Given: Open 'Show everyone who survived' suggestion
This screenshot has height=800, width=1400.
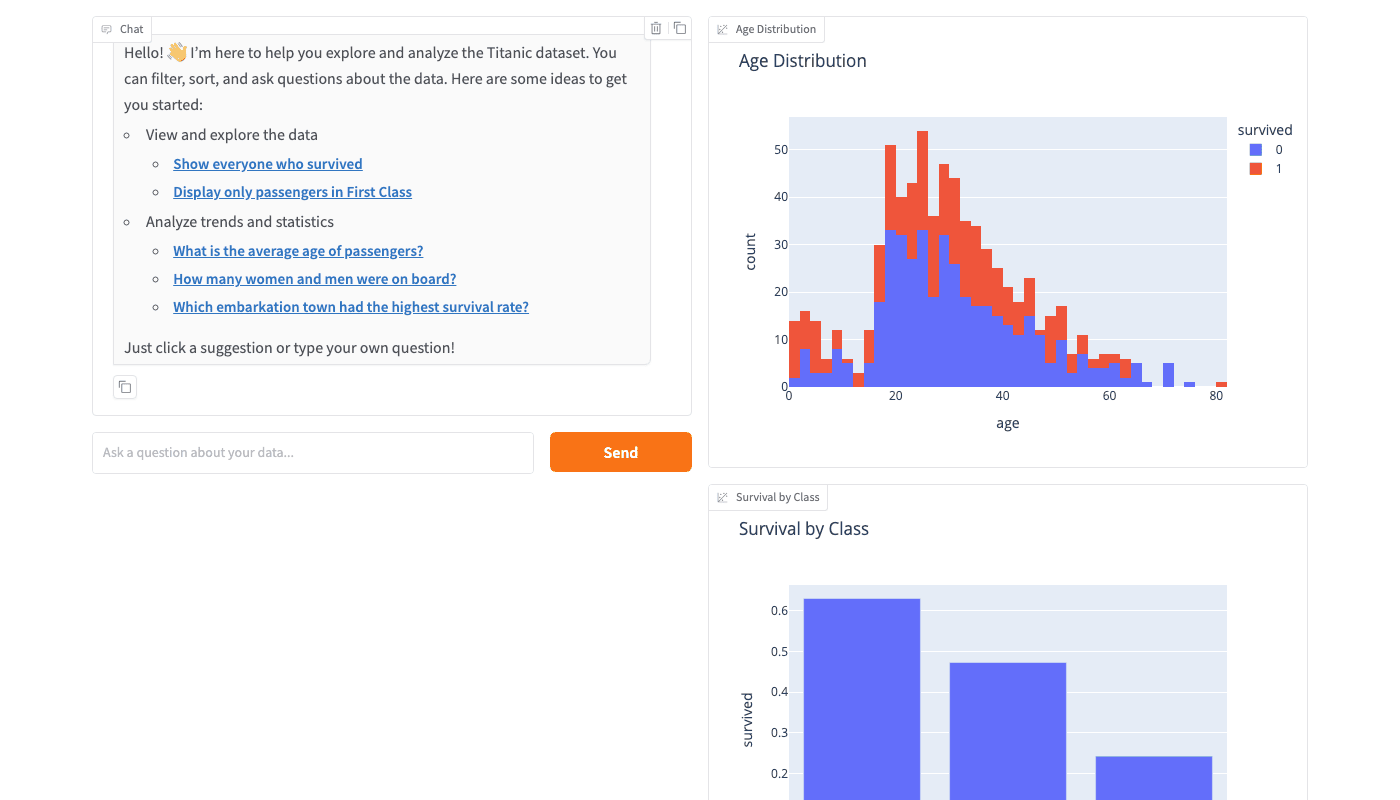Looking at the screenshot, I should [268, 164].
